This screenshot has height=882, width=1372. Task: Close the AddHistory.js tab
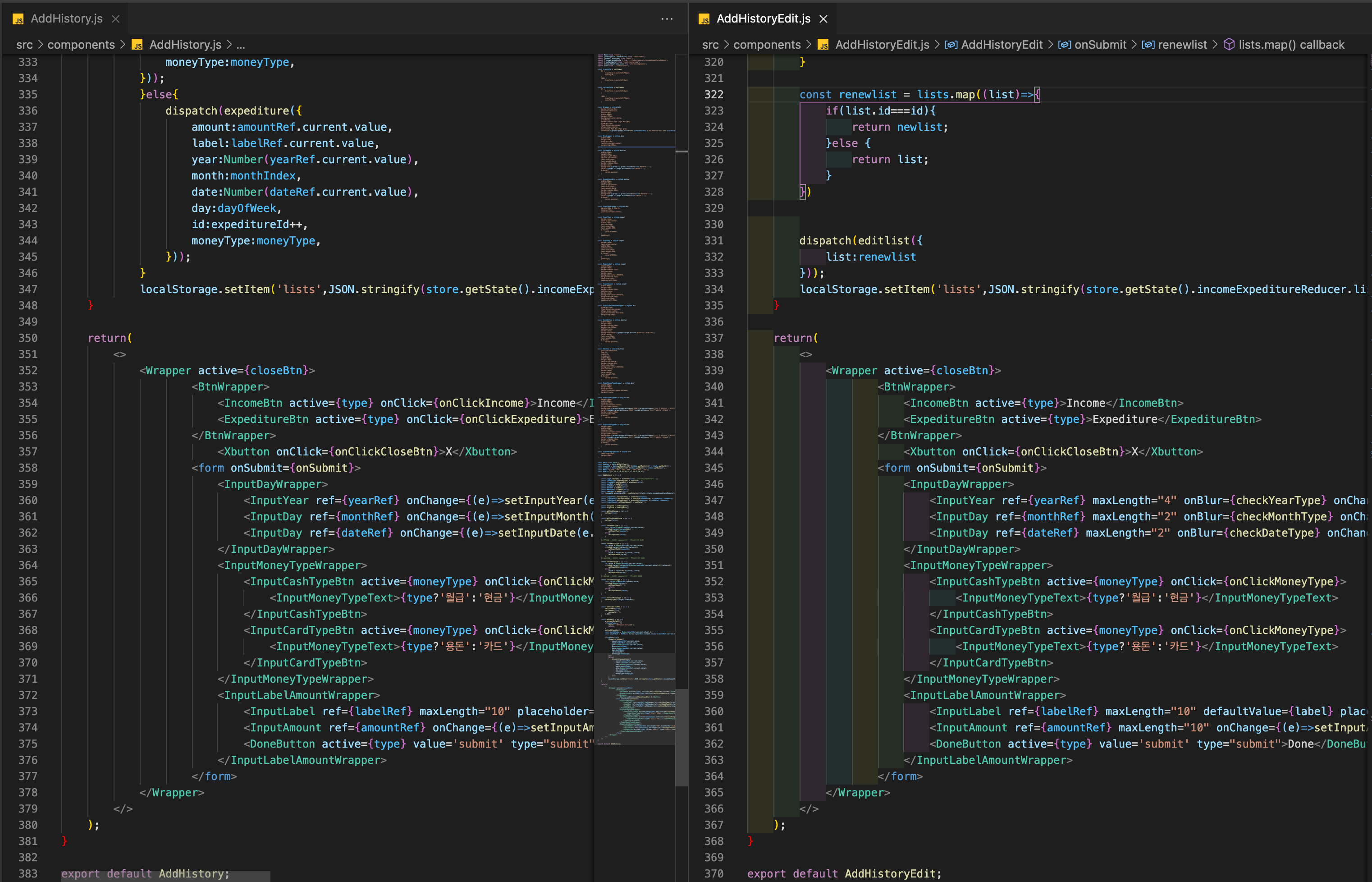point(116,19)
